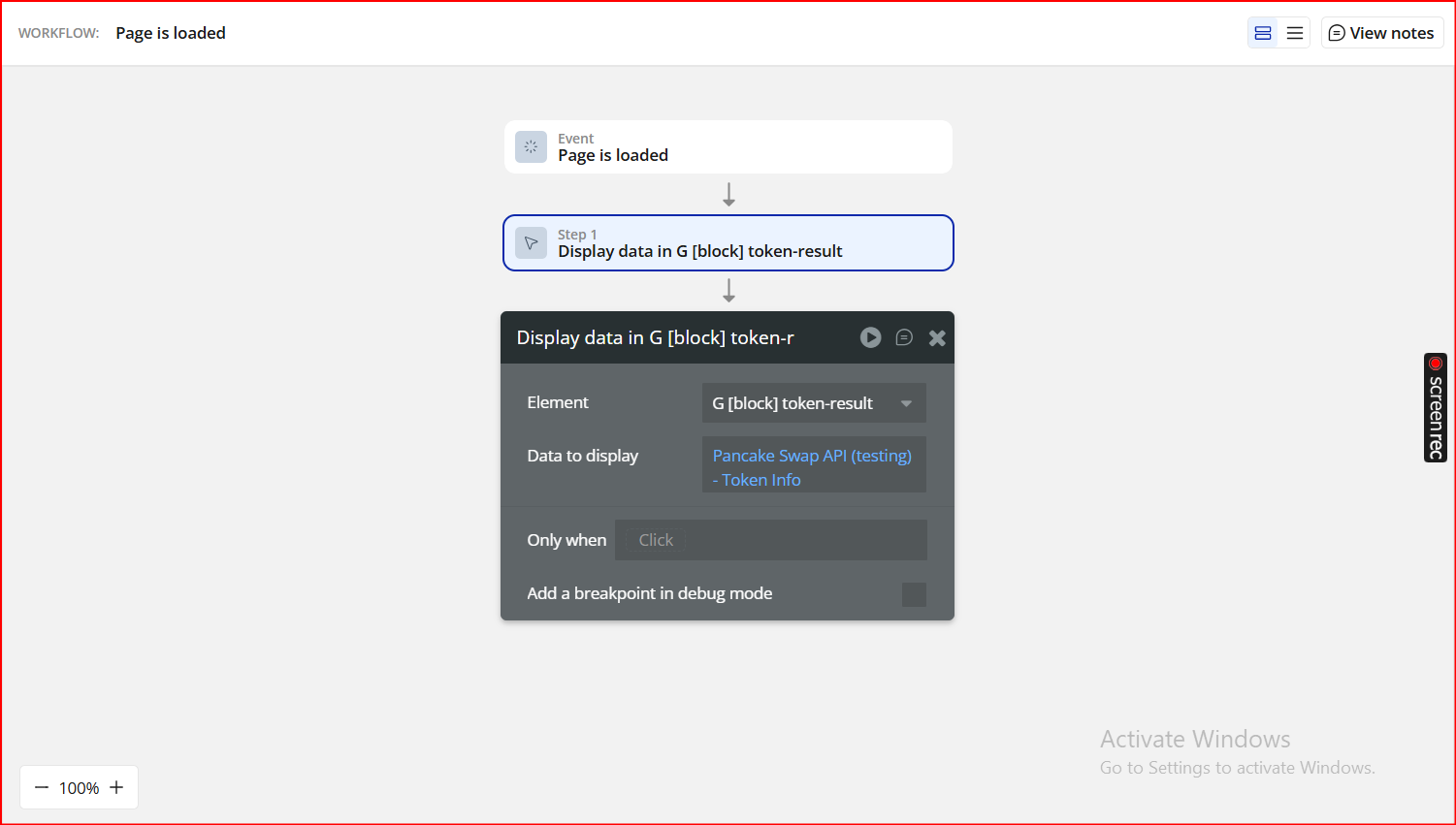Enable the breakpoint in debug mode checkbox

(x=914, y=594)
